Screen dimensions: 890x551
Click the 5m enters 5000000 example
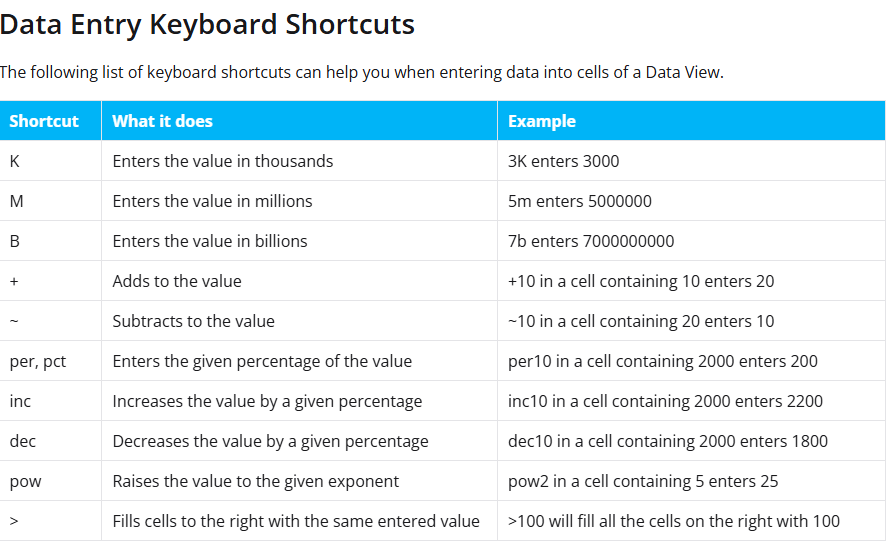click(x=580, y=201)
